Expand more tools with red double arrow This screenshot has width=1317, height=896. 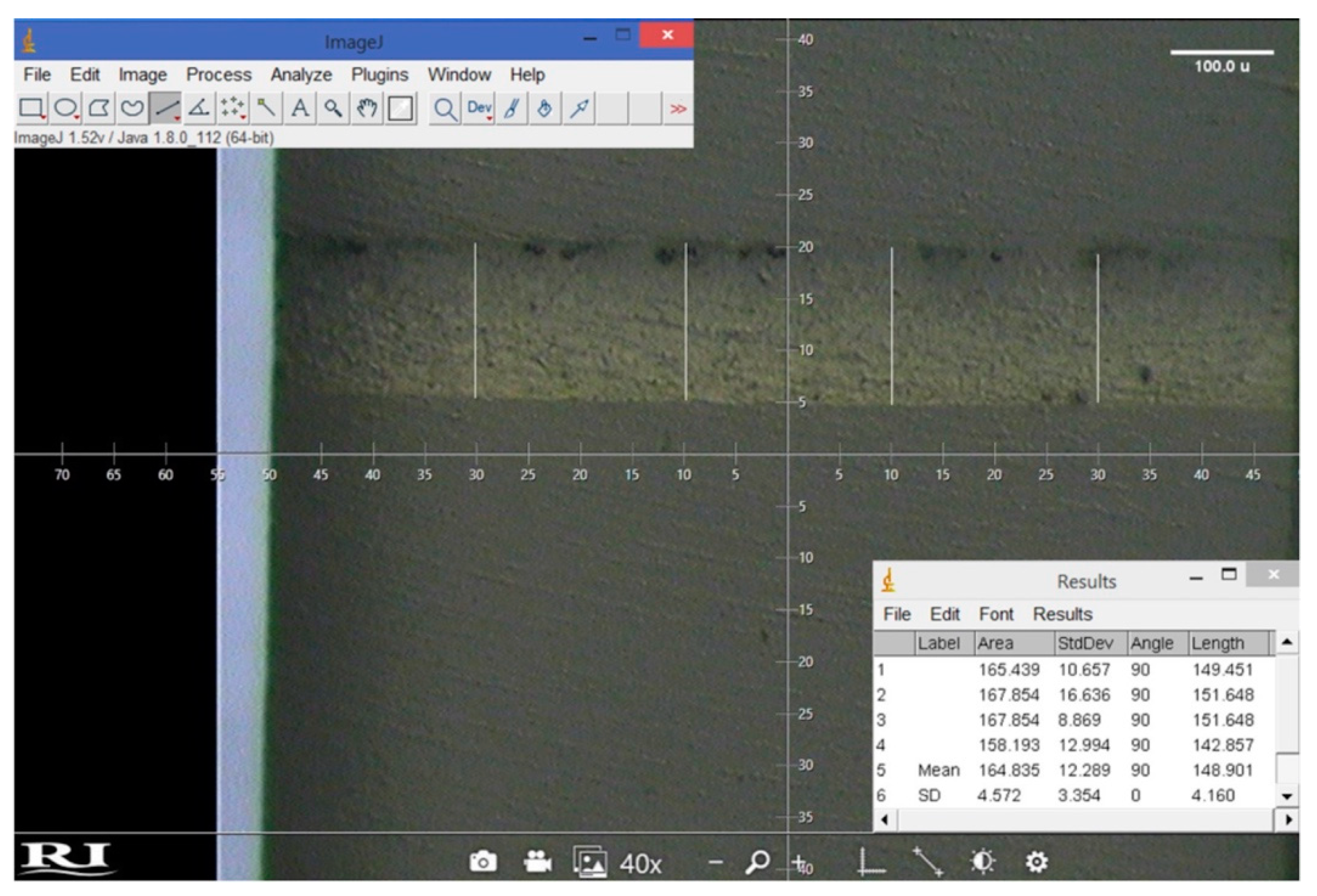(x=678, y=108)
